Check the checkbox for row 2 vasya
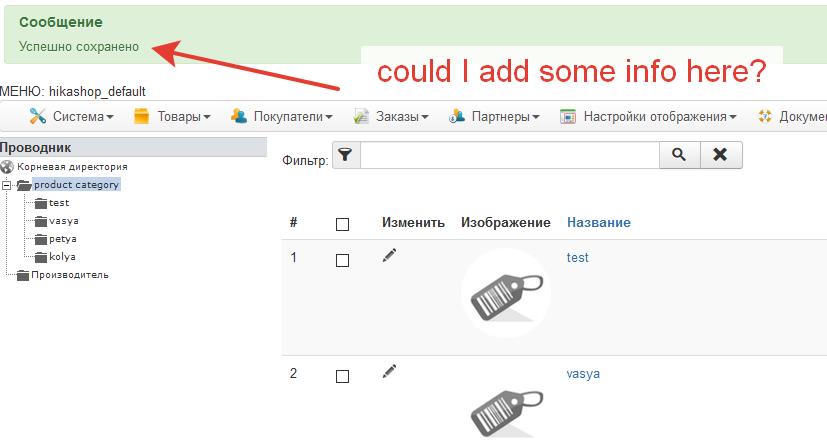 point(342,376)
